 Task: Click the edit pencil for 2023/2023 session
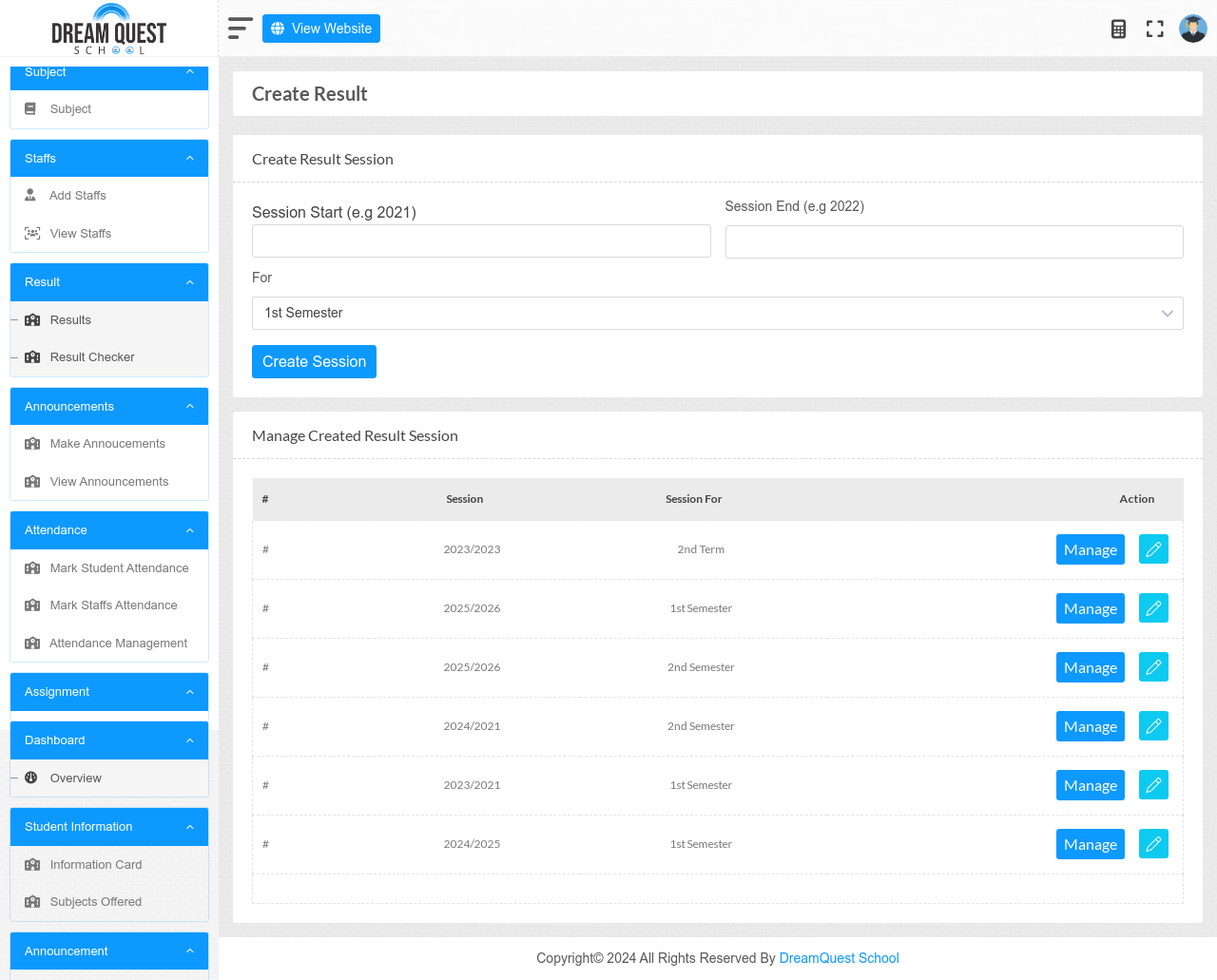pos(1153,549)
